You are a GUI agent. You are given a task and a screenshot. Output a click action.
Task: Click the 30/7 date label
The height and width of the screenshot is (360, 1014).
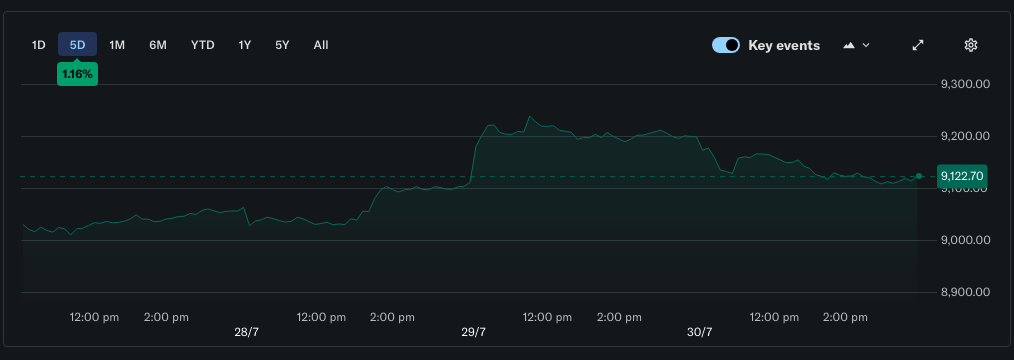click(x=700, y=332)
